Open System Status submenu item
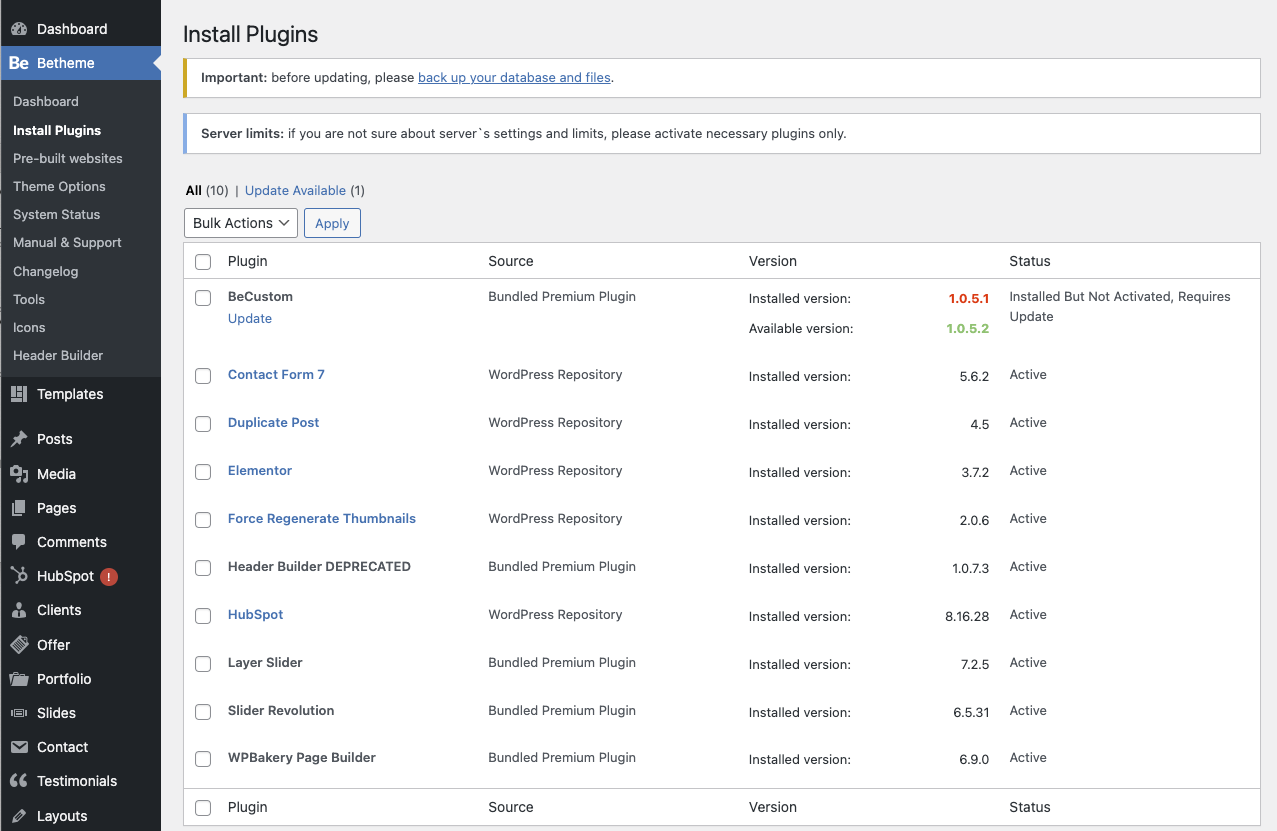The height and width of the screenshot is (831, 1277). point(57,214)
